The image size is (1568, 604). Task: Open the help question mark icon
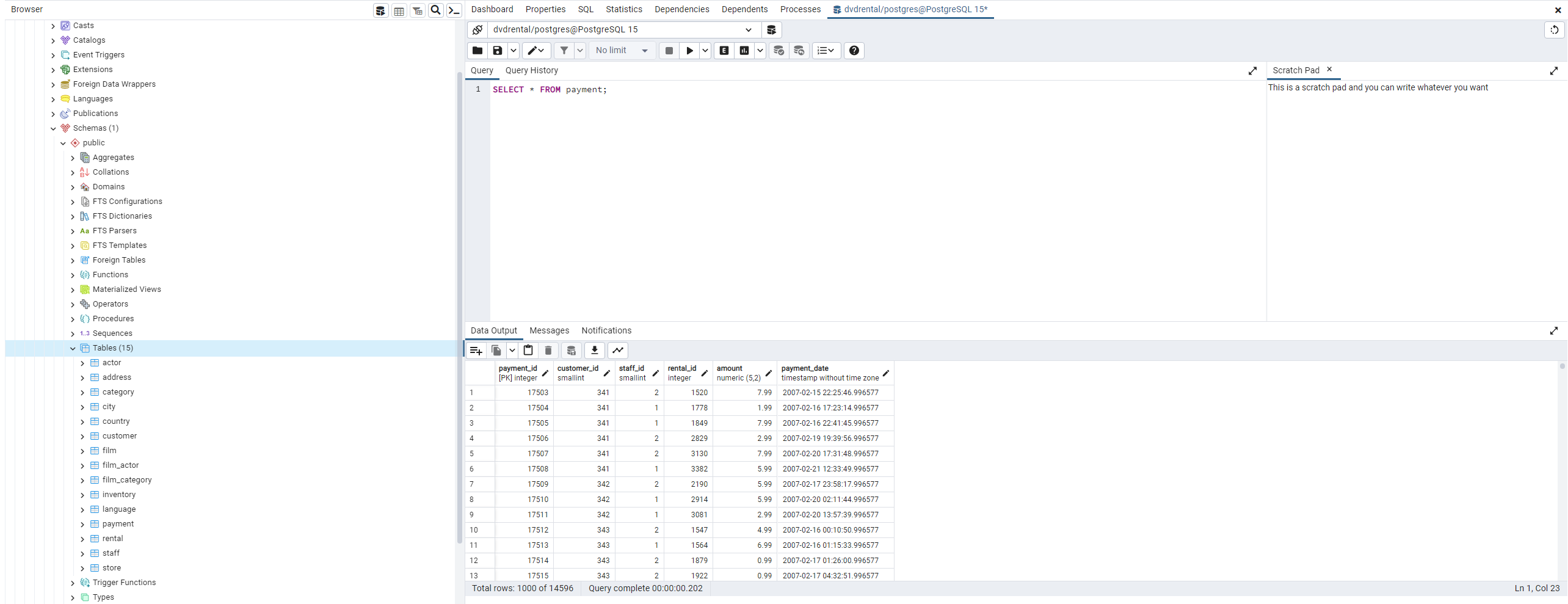(x=854, y=51)
